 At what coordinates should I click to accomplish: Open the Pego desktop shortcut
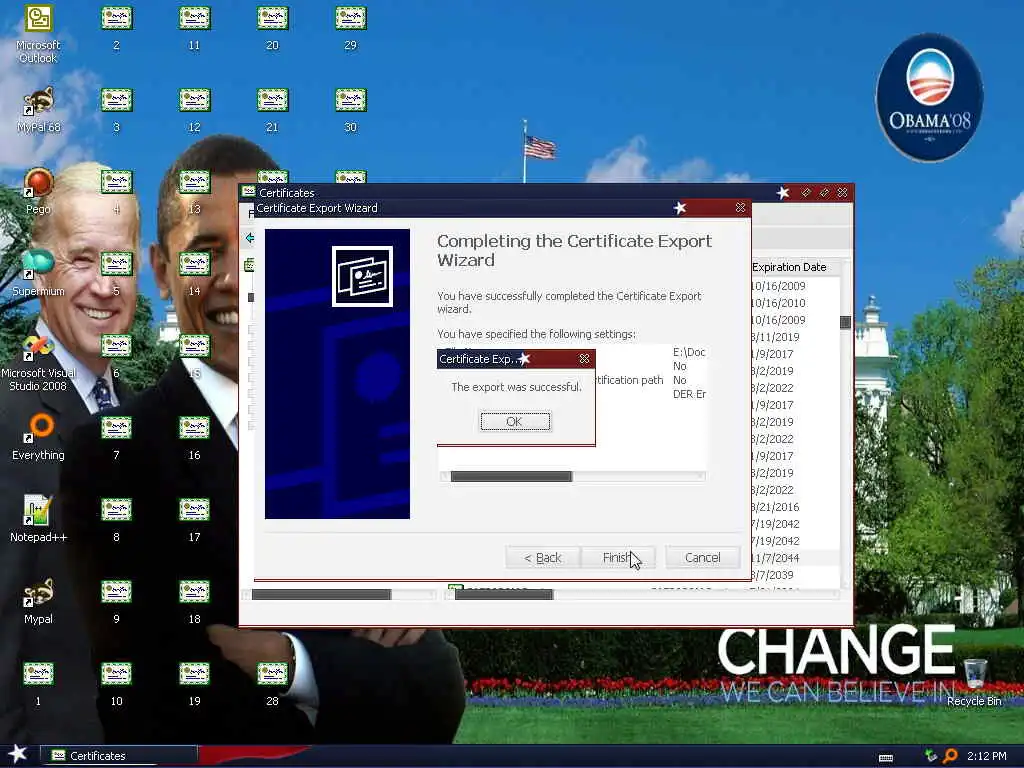pos(38,191)
